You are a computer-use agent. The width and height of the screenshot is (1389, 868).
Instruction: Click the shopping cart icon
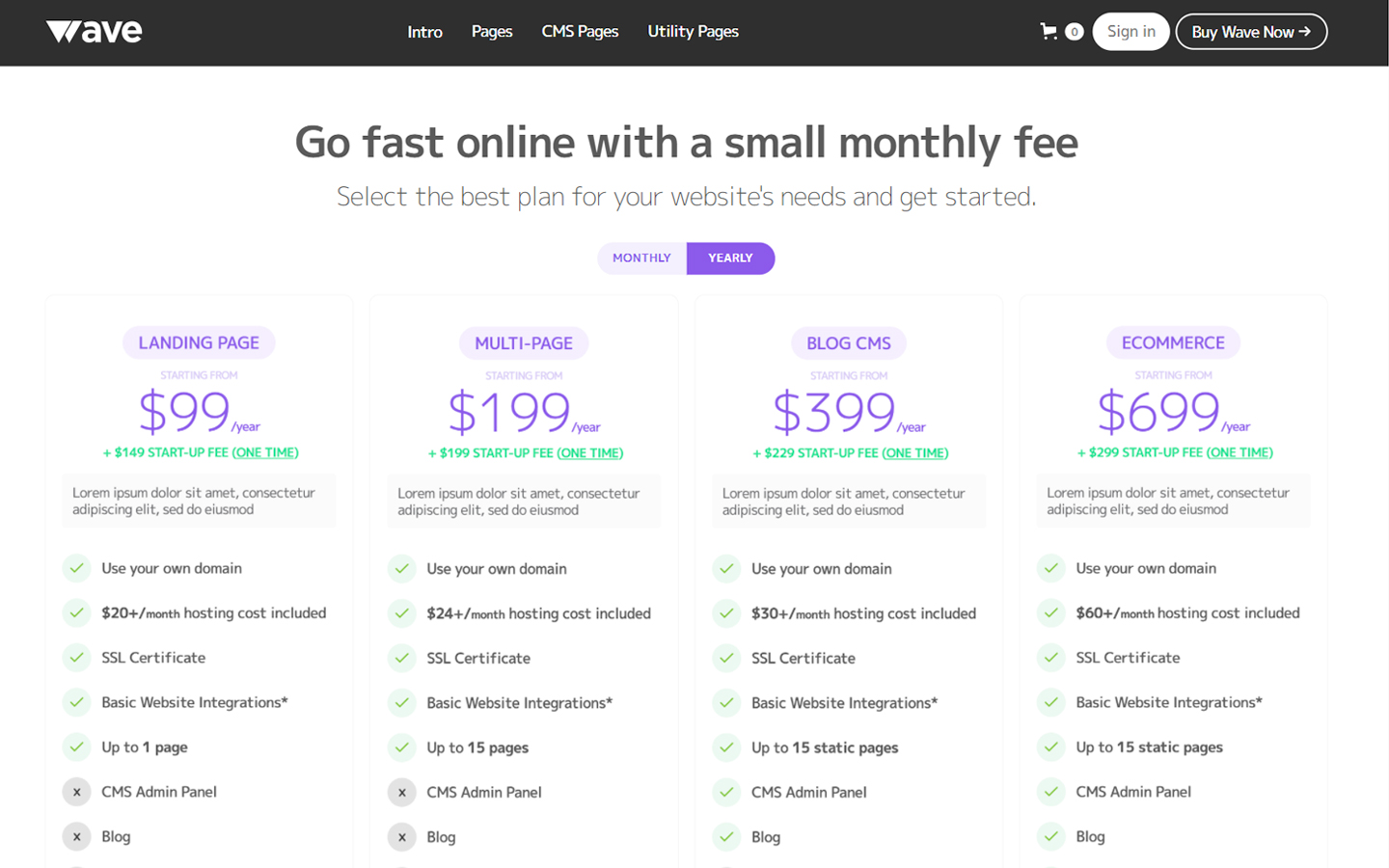[1048, 31]
